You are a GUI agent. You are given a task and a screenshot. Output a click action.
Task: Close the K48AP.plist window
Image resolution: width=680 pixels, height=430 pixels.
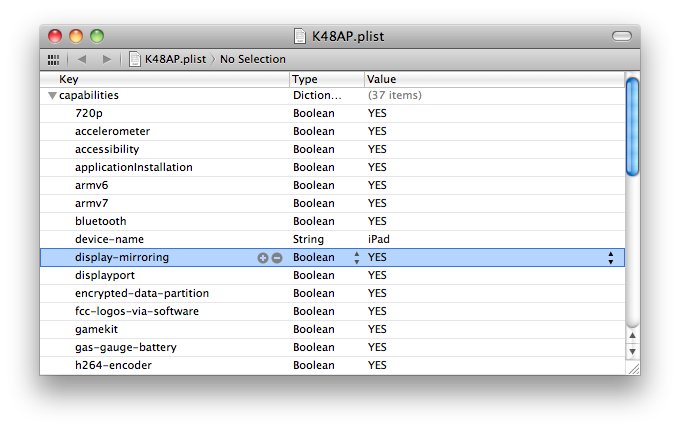pyautogui.click(x=55, y=36)
